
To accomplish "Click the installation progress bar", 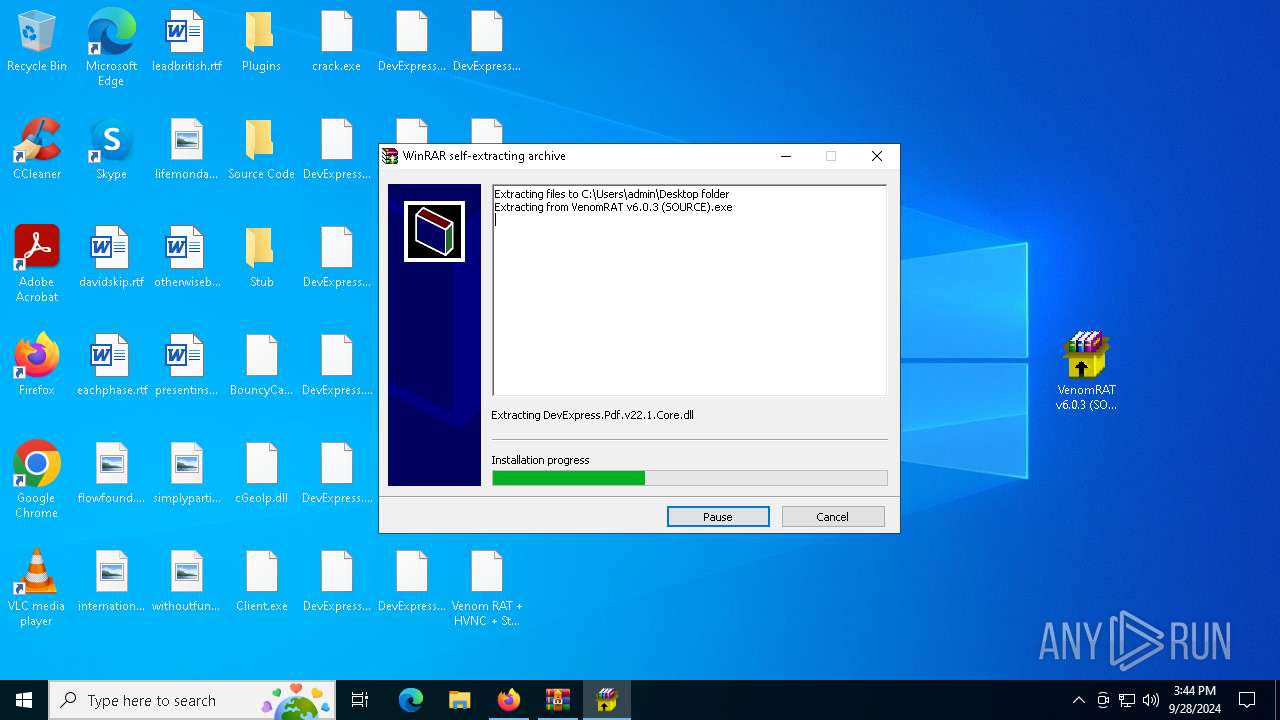I will click(x=689, y=478).
